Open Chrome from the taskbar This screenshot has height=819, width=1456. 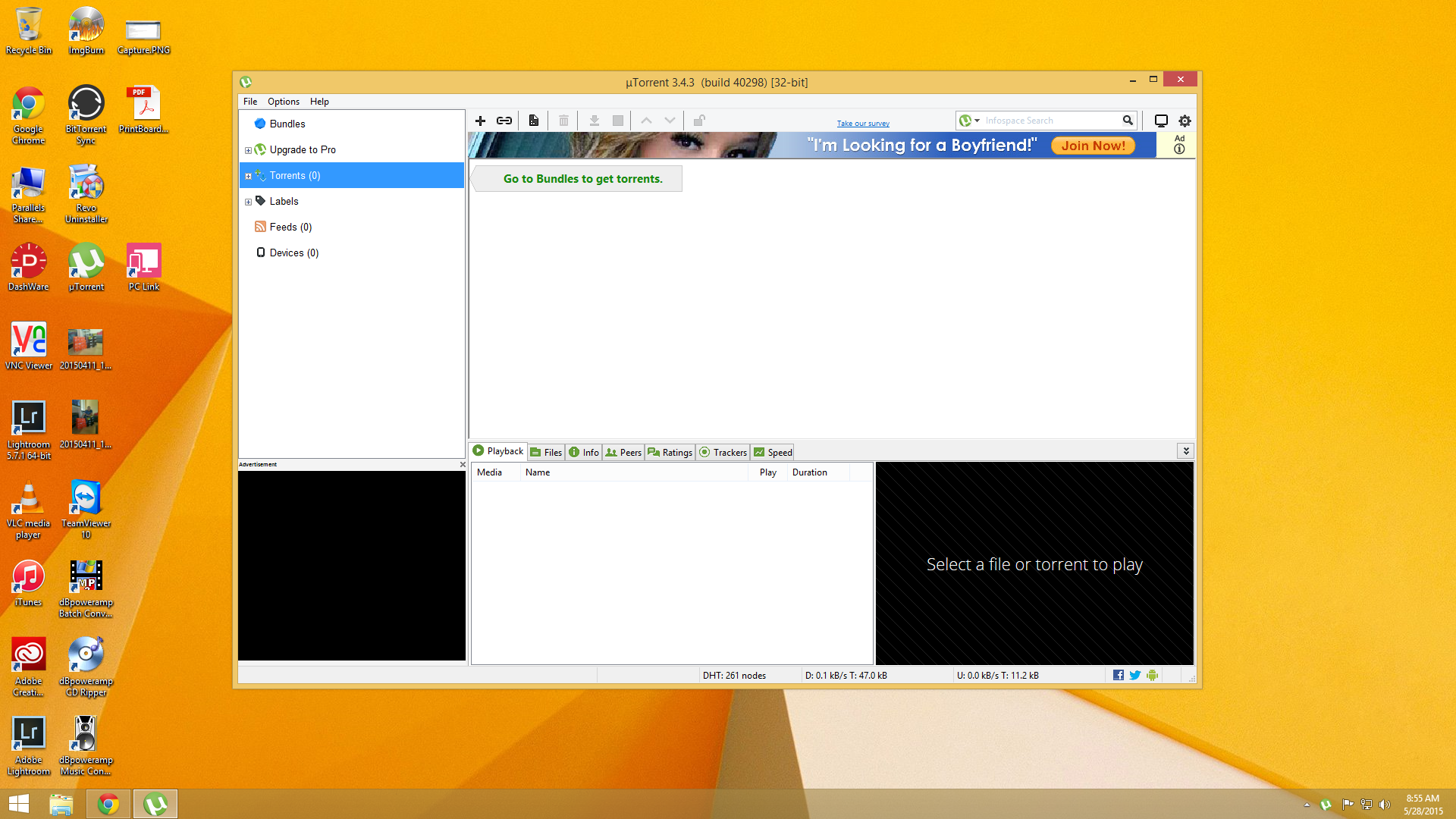point(108,804)
